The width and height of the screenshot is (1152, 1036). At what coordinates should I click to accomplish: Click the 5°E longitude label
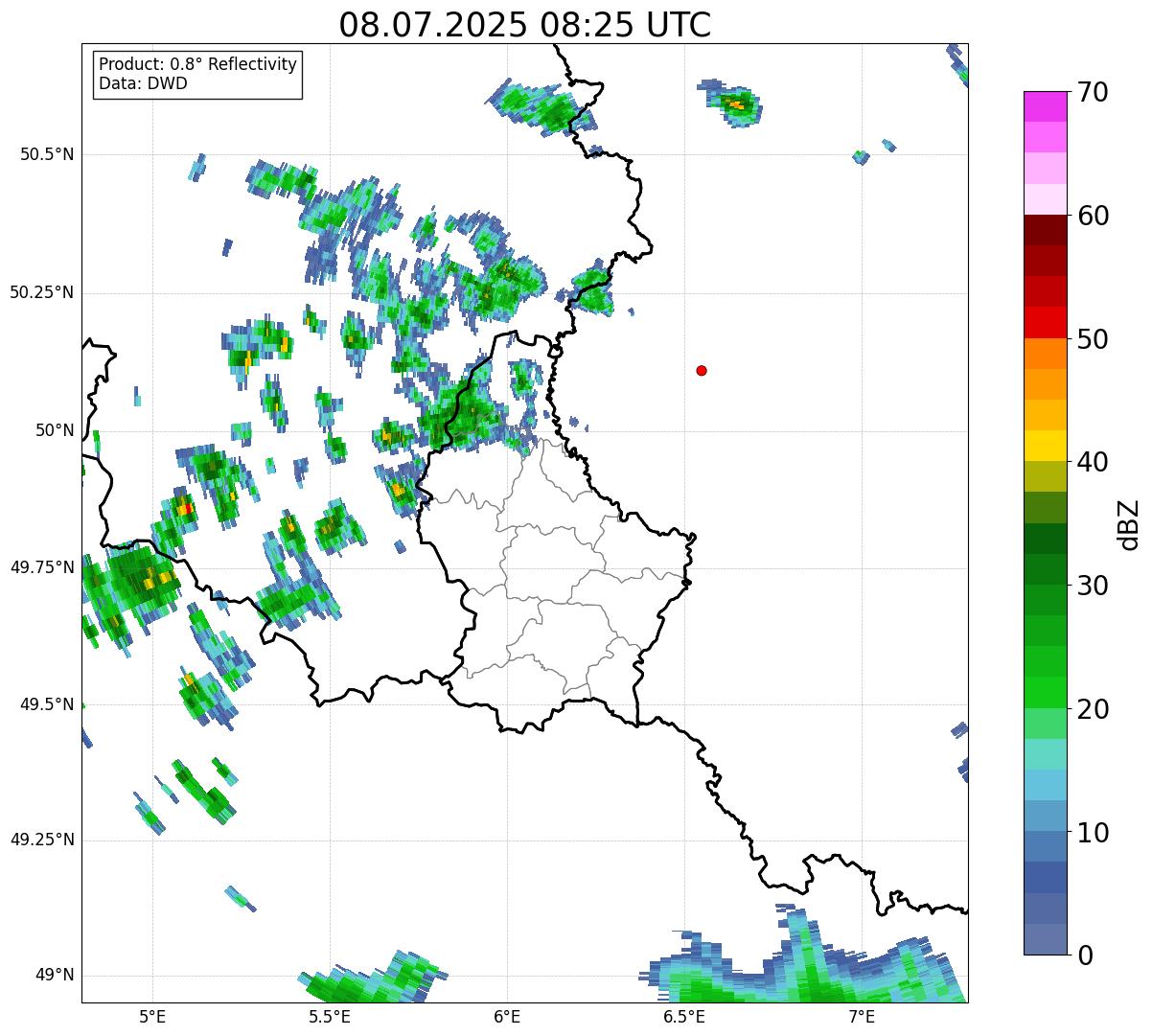click(152, 1017)
